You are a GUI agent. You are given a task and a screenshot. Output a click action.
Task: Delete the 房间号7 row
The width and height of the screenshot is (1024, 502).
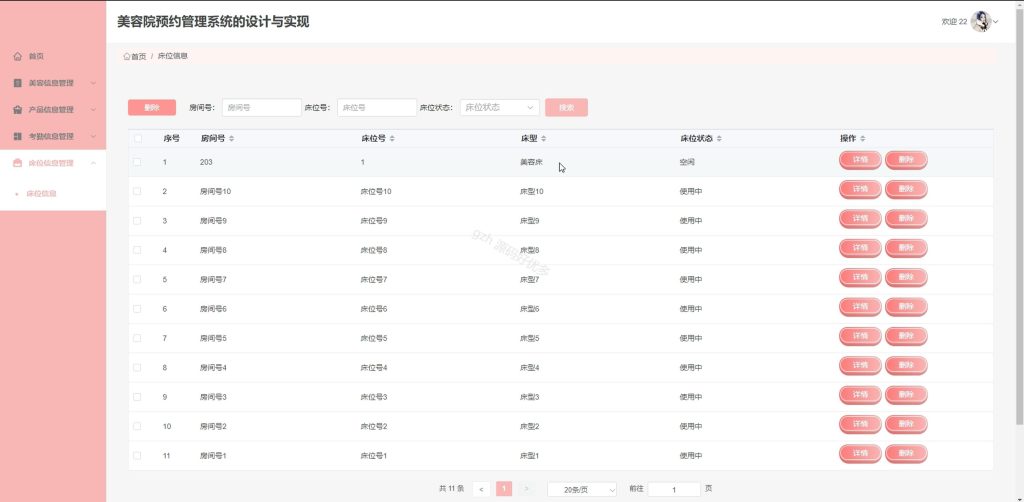coord(906,277)
